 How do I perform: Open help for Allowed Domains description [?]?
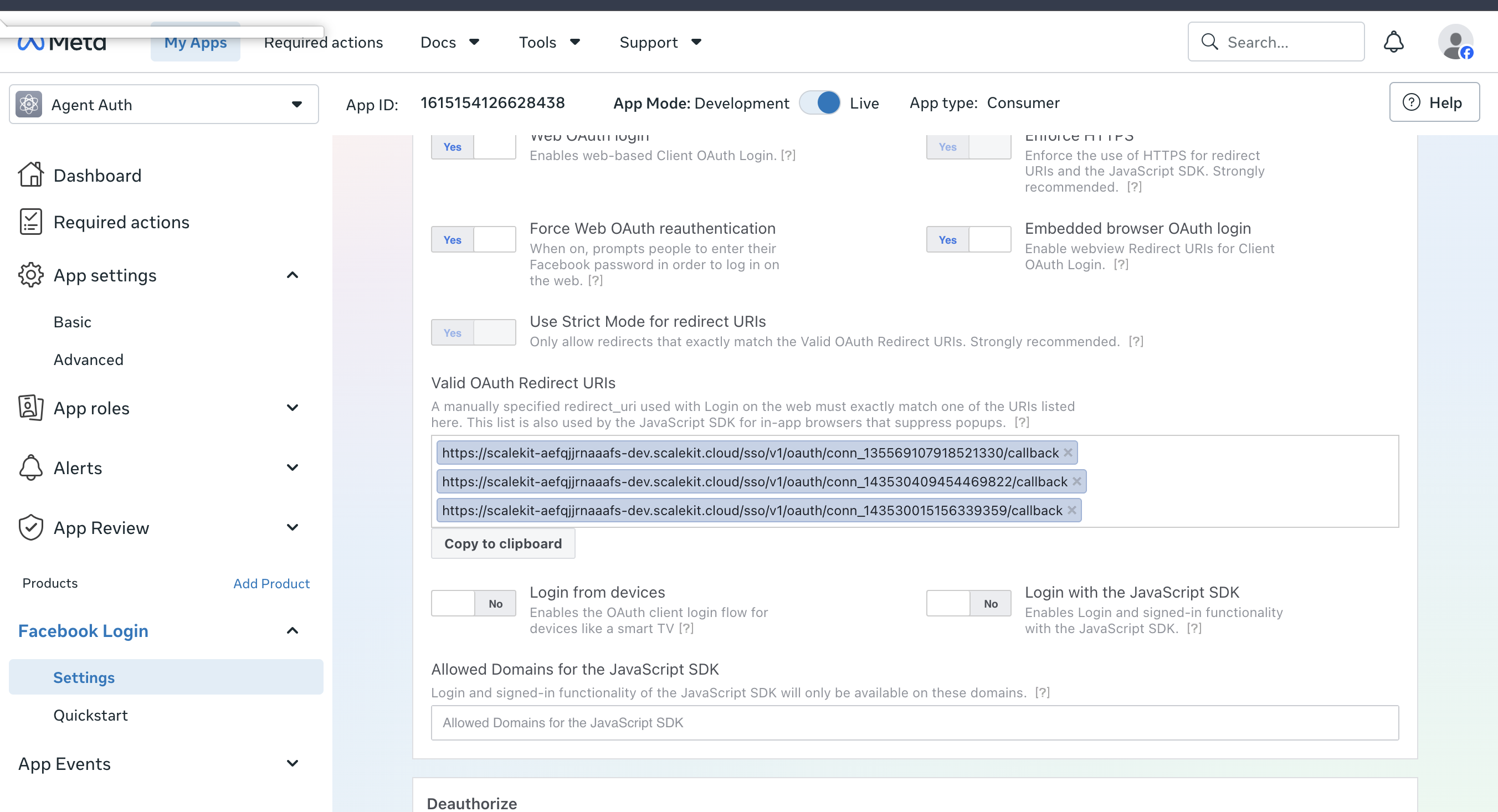click(1042, 692)
